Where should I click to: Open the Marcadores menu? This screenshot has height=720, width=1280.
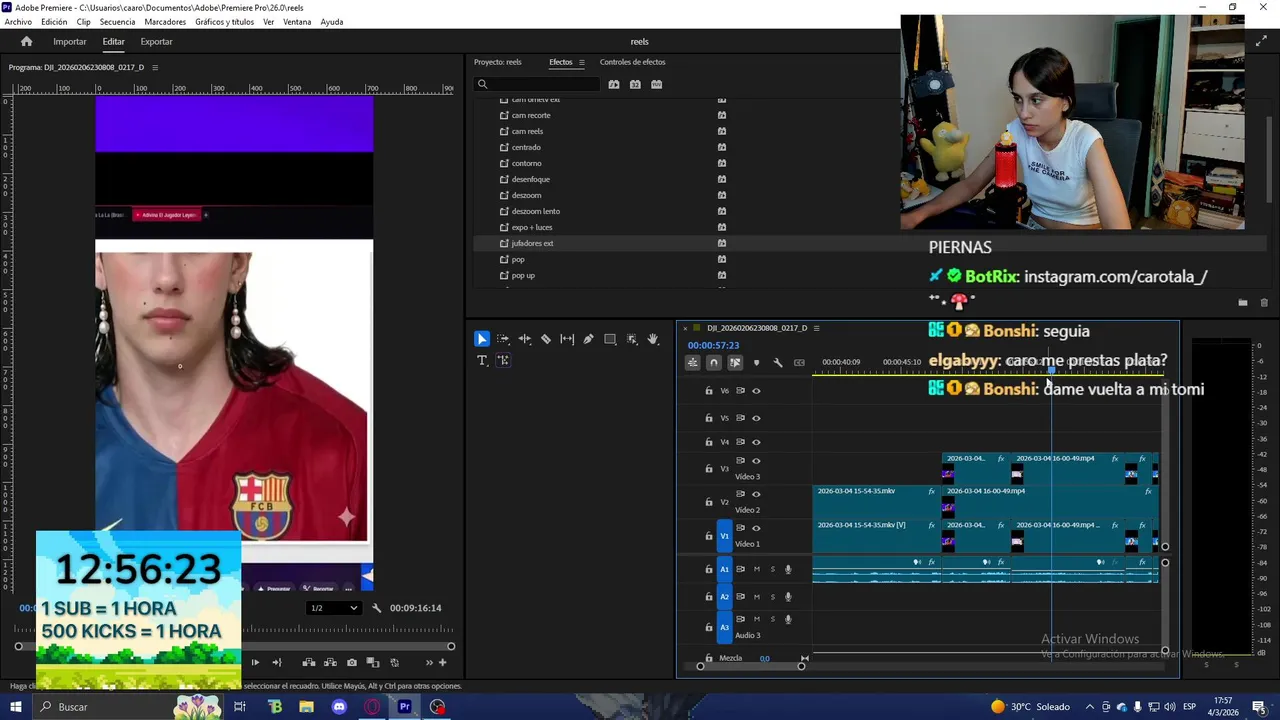point(165,22)
